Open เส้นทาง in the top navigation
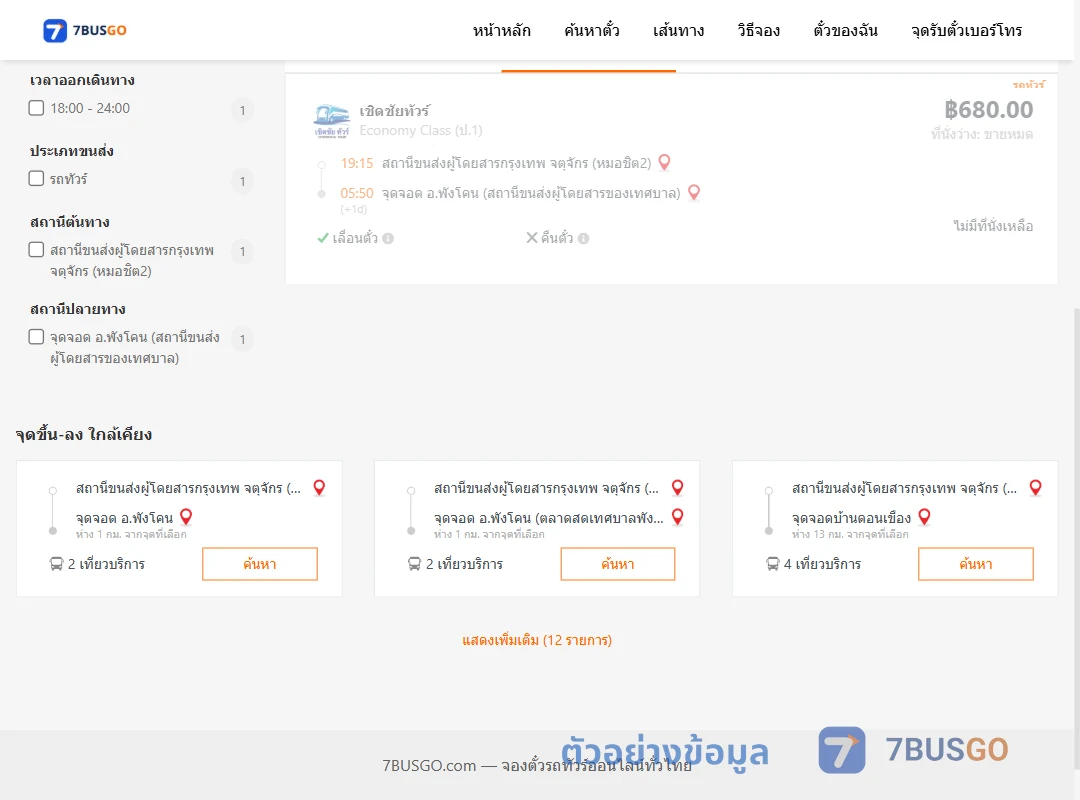 pos(678,30)
